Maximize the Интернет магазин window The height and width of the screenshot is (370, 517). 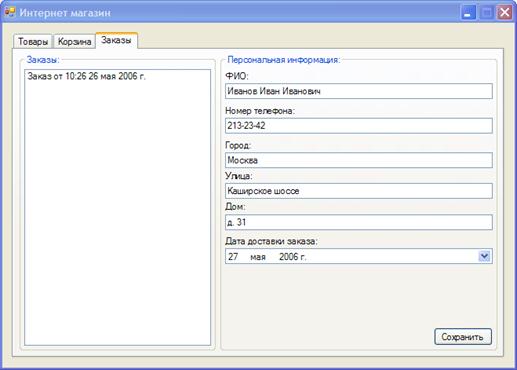click(x=487, y=13)
